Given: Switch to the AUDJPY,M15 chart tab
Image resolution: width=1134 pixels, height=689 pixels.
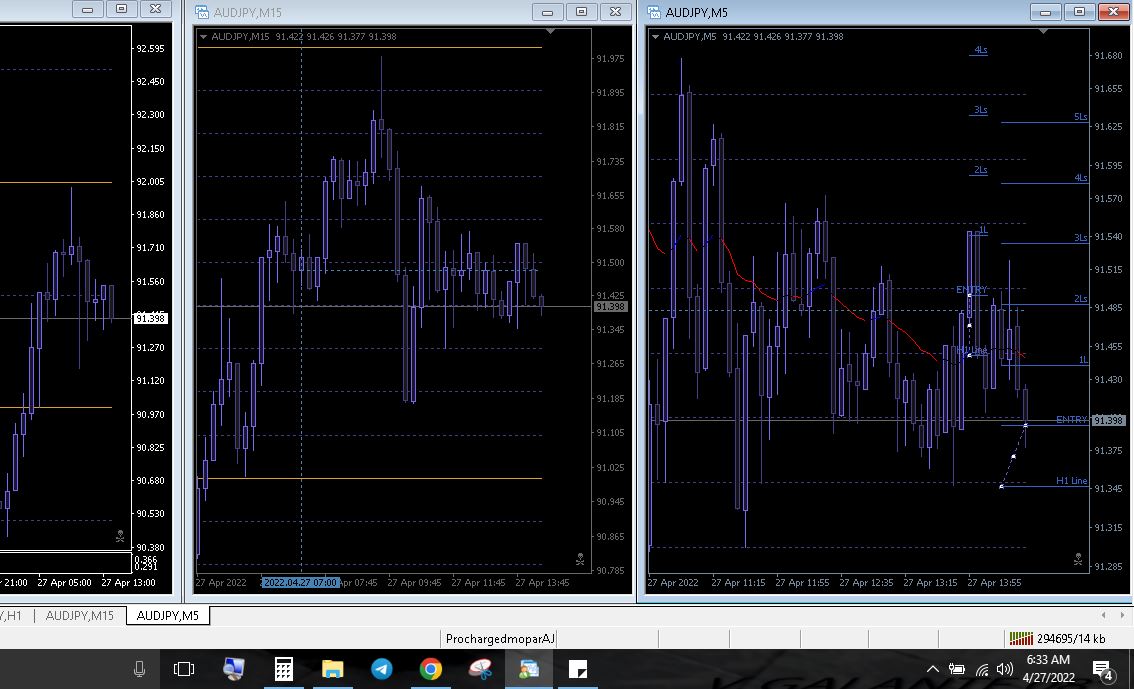Looking at the screenshot, I should (80, 616).
